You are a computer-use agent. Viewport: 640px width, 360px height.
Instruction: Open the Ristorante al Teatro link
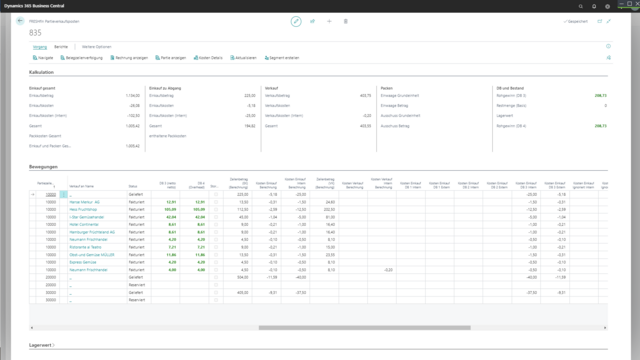tap(85, 247)
